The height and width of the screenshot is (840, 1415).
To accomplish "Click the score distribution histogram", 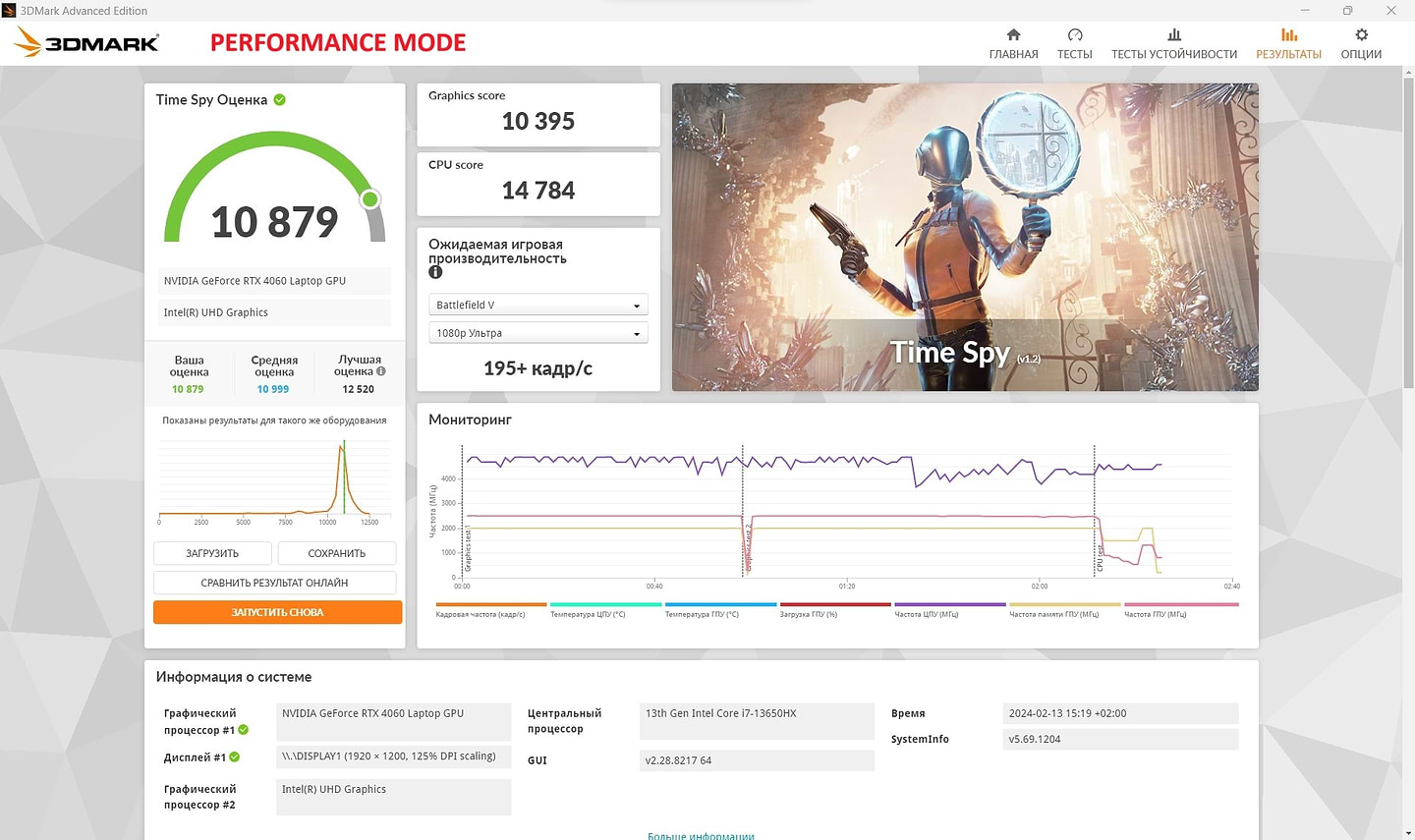I will click(x=275, y=478).
